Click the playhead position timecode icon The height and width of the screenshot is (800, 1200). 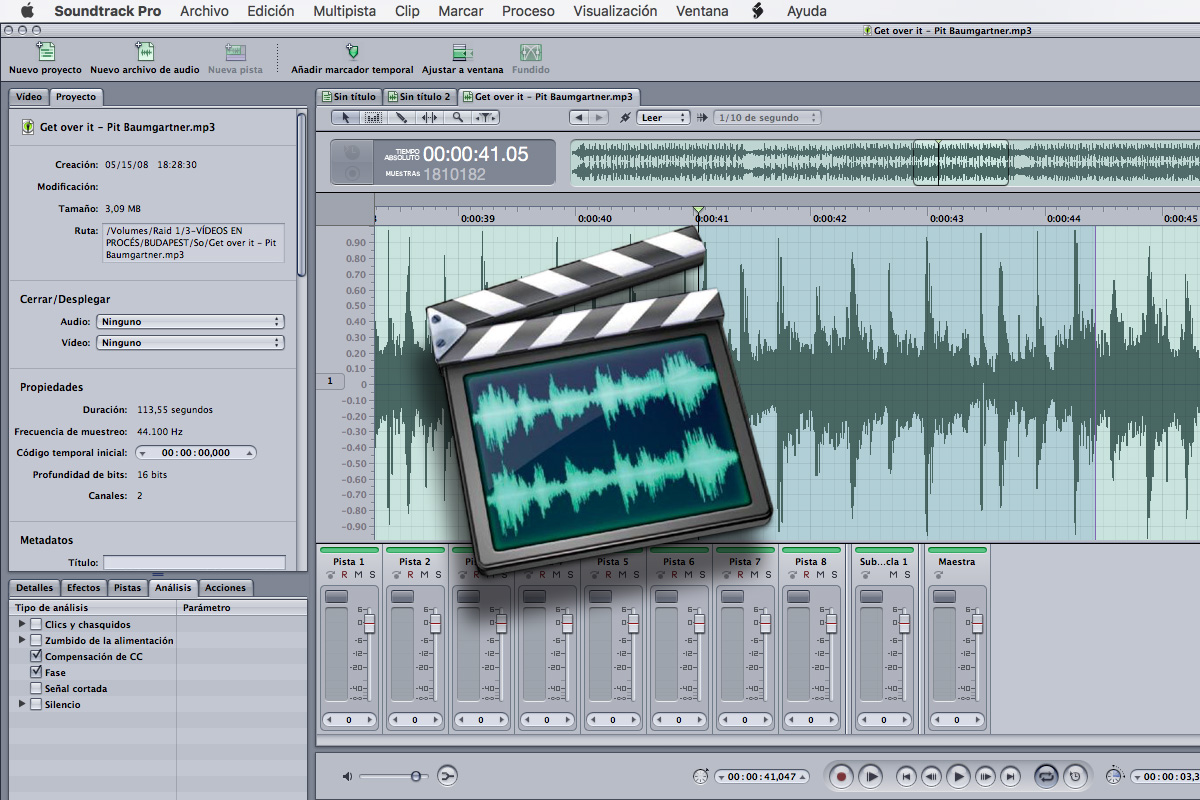701,777
